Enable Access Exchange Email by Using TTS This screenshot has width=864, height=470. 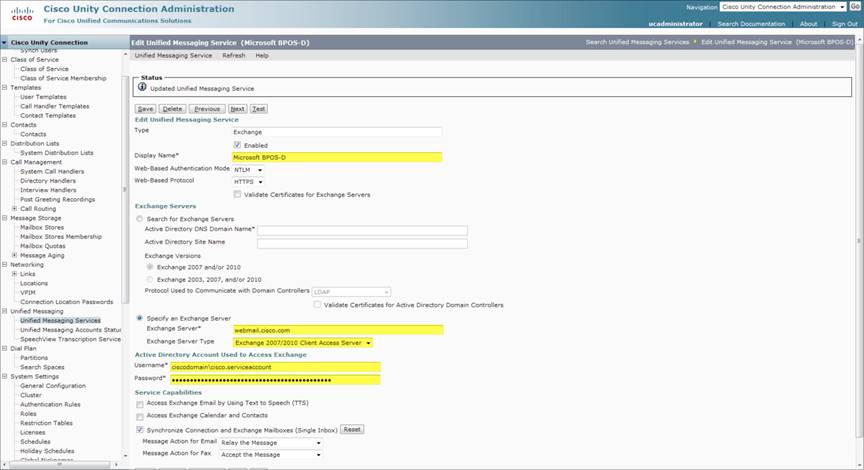pyautogui.click(x=139, y=404)
